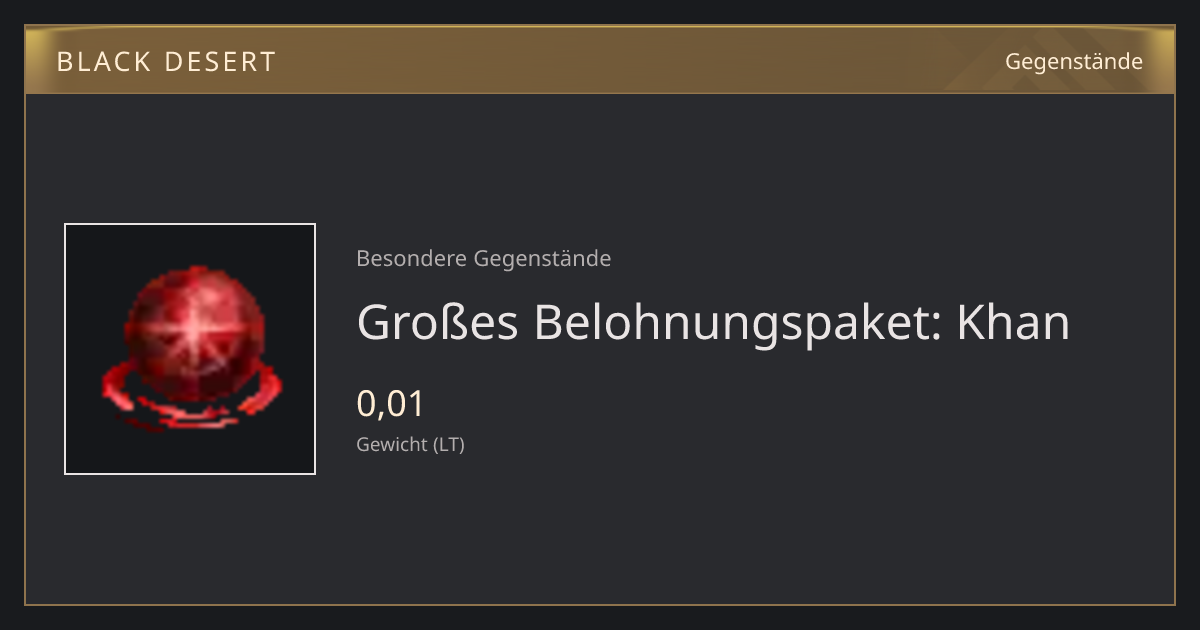Click the word Belohnungspaket in the title

[x=738, y=324]
